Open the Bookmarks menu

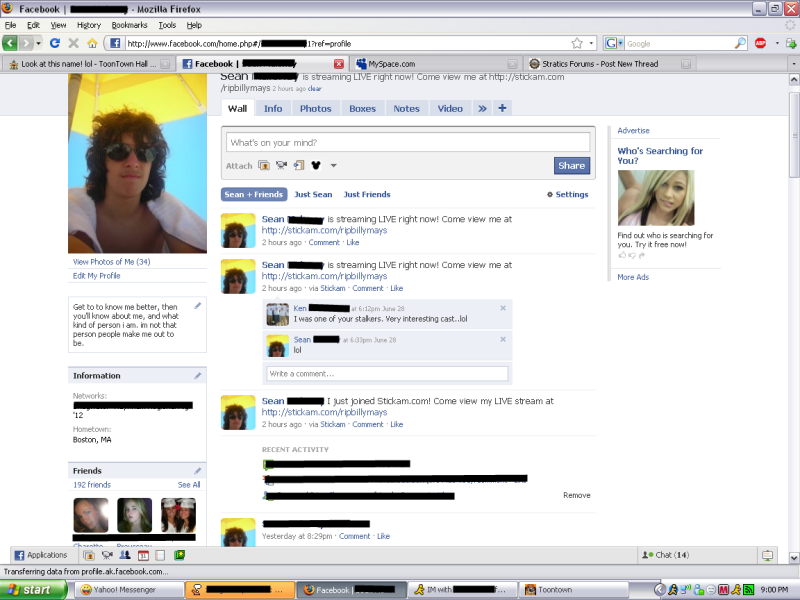pyautogui.click(x=129, y=25)
